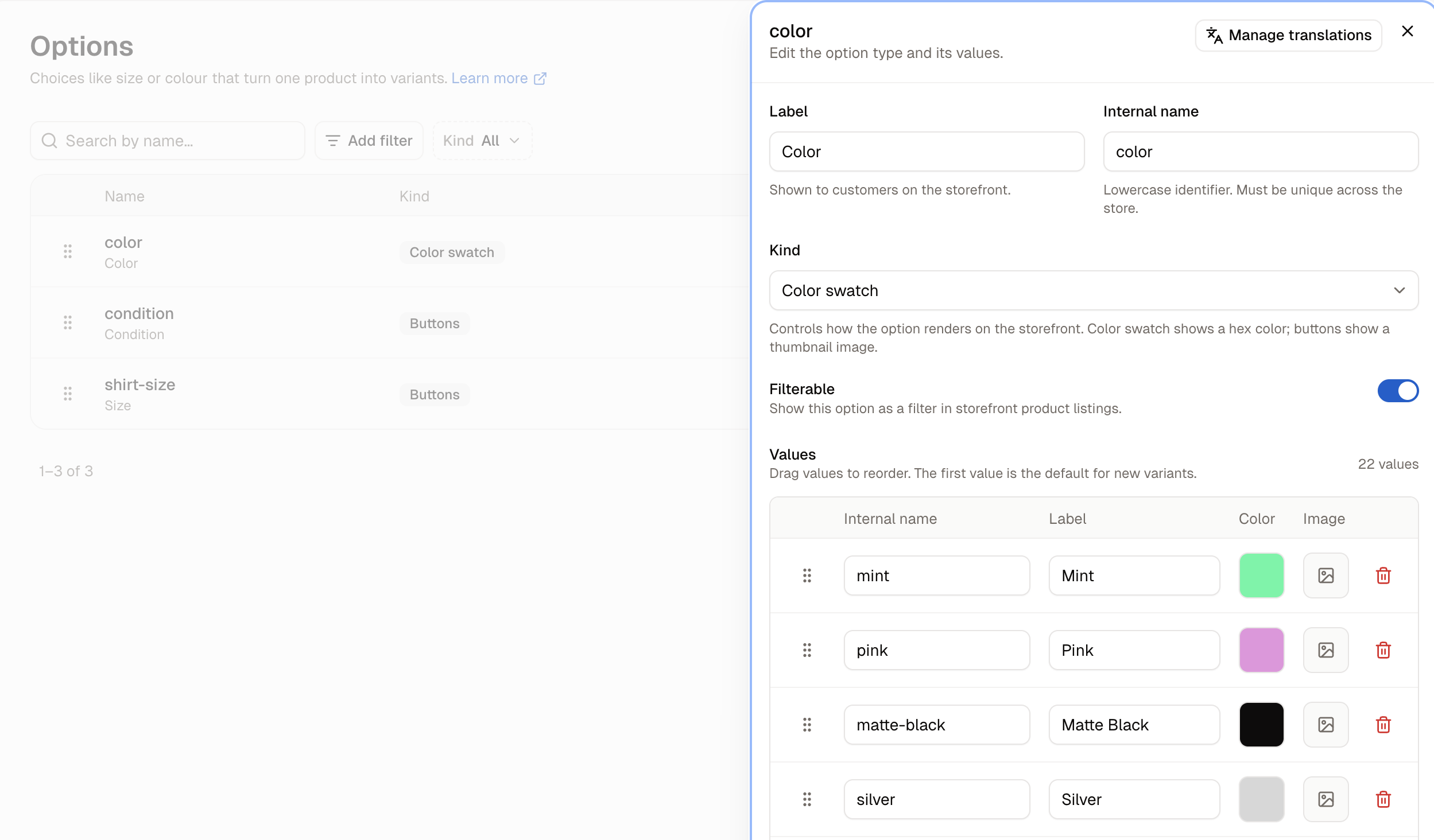Close the color edit panel

(1407, 32)
